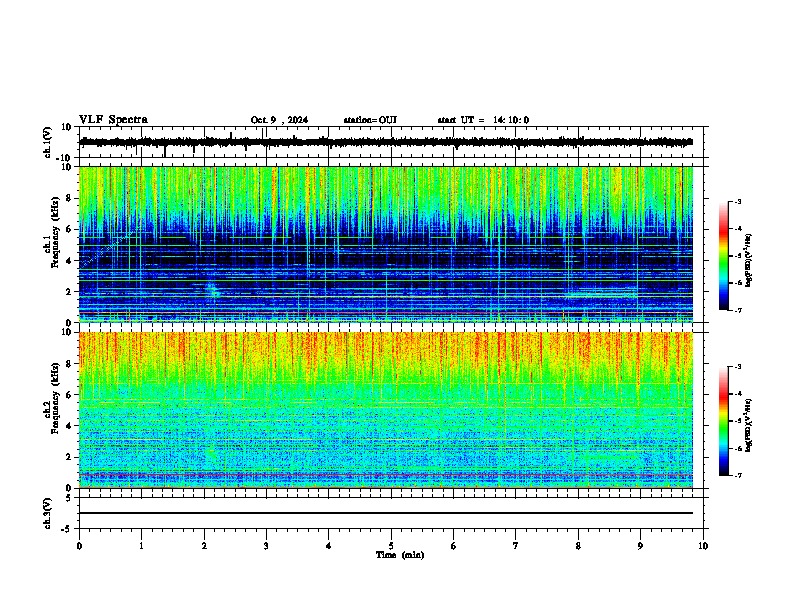Click the "-3" label on ch.1 color scale
This screenshot has height=612, width=792.
tap(737, 201)
